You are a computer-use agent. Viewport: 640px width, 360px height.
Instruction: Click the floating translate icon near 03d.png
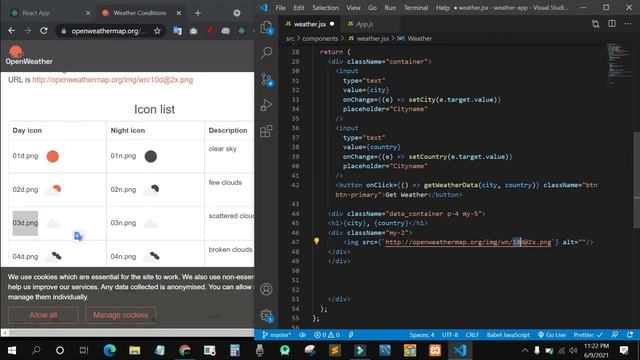(x=78, y=236)
